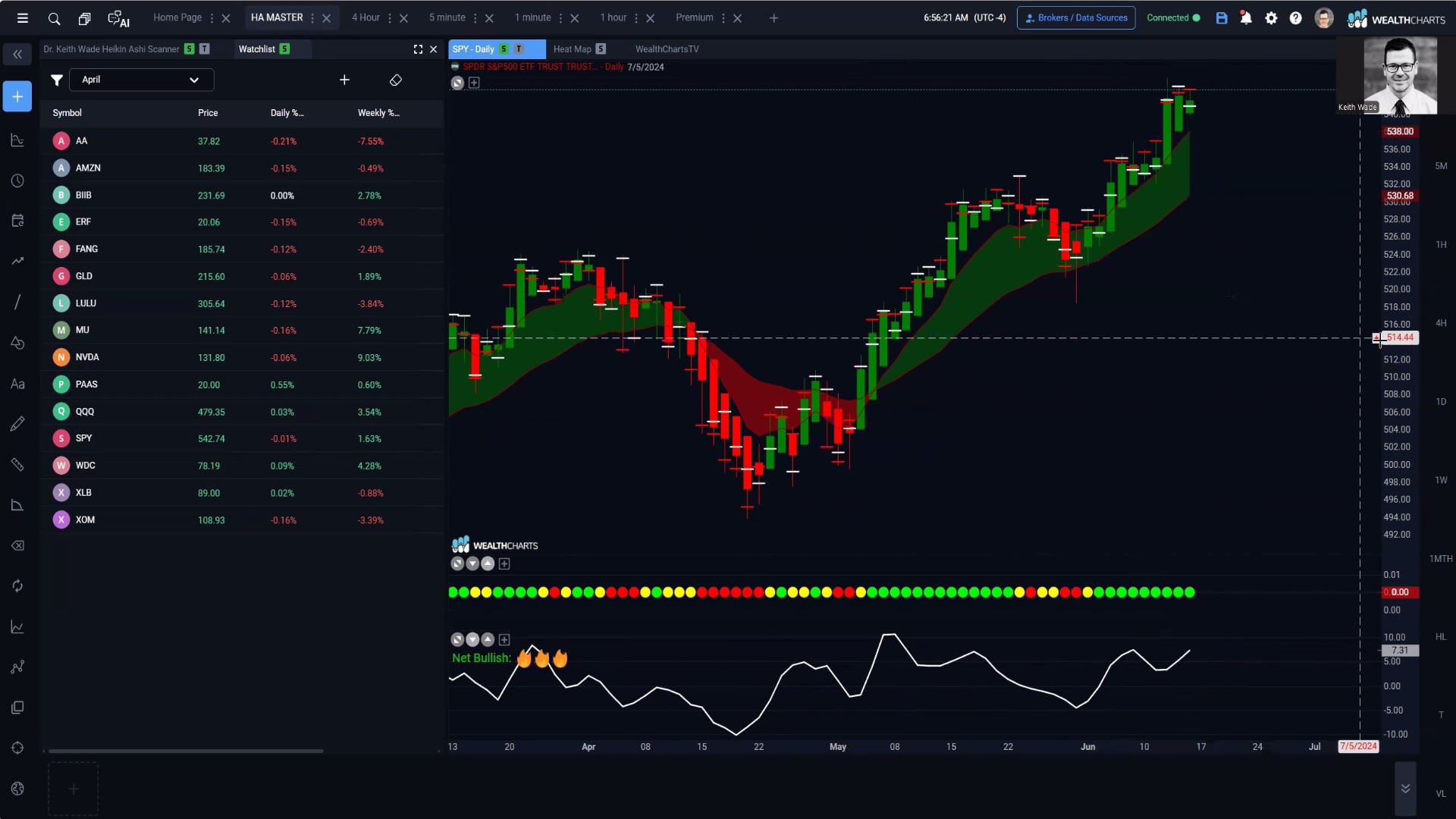Clear watchlist with the eraser icon
Viewport: 1456px width, 819px height.
click(x=395, y=80)
